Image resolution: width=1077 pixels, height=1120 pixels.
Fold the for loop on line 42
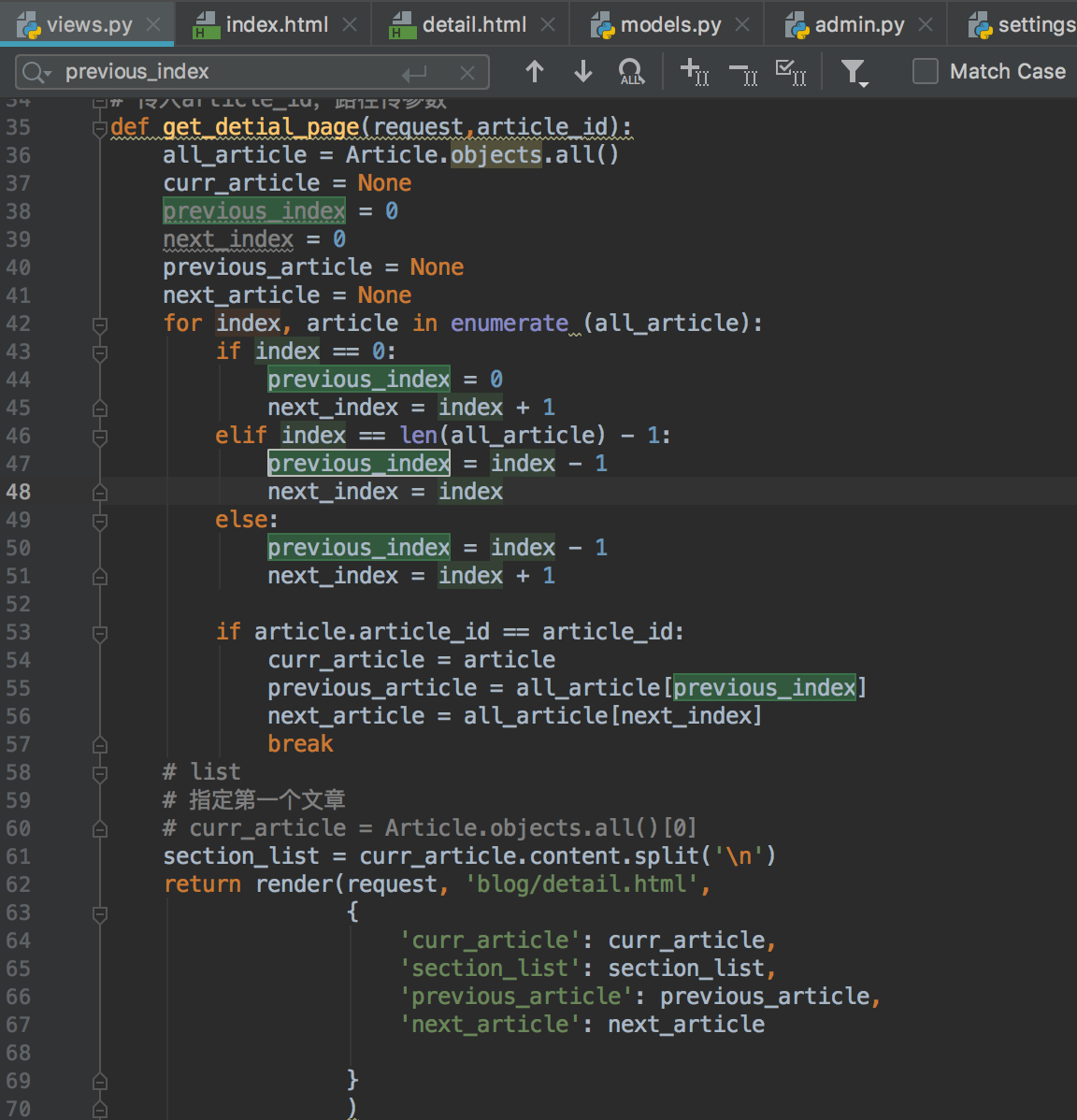click(x=100, y=324)
